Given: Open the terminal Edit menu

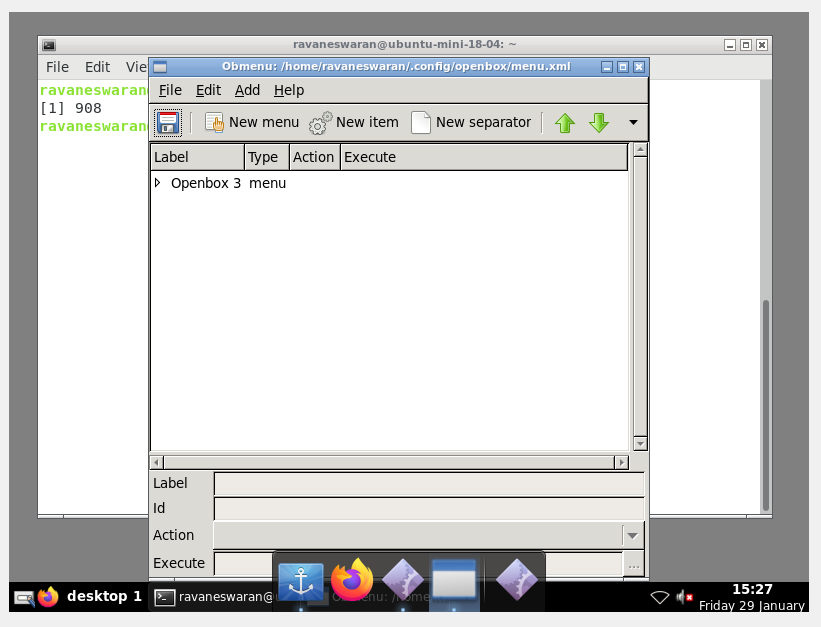Looking at the screenshot, I should tap(97, 67).
